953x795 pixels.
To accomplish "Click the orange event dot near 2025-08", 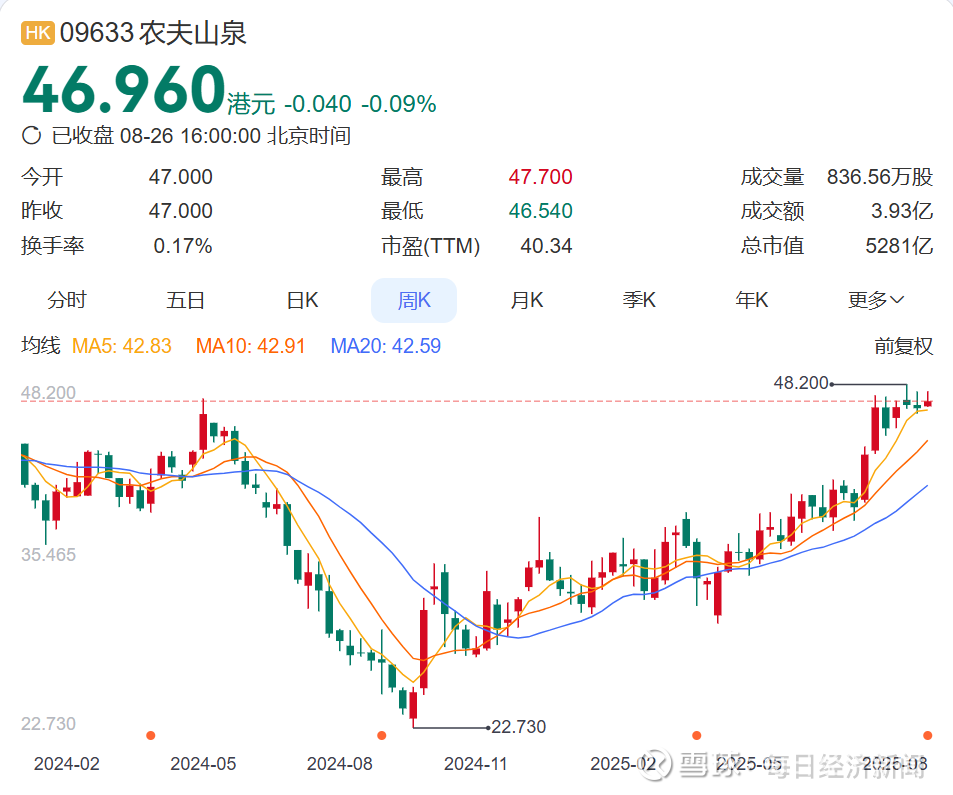I will tap(927, 735).
